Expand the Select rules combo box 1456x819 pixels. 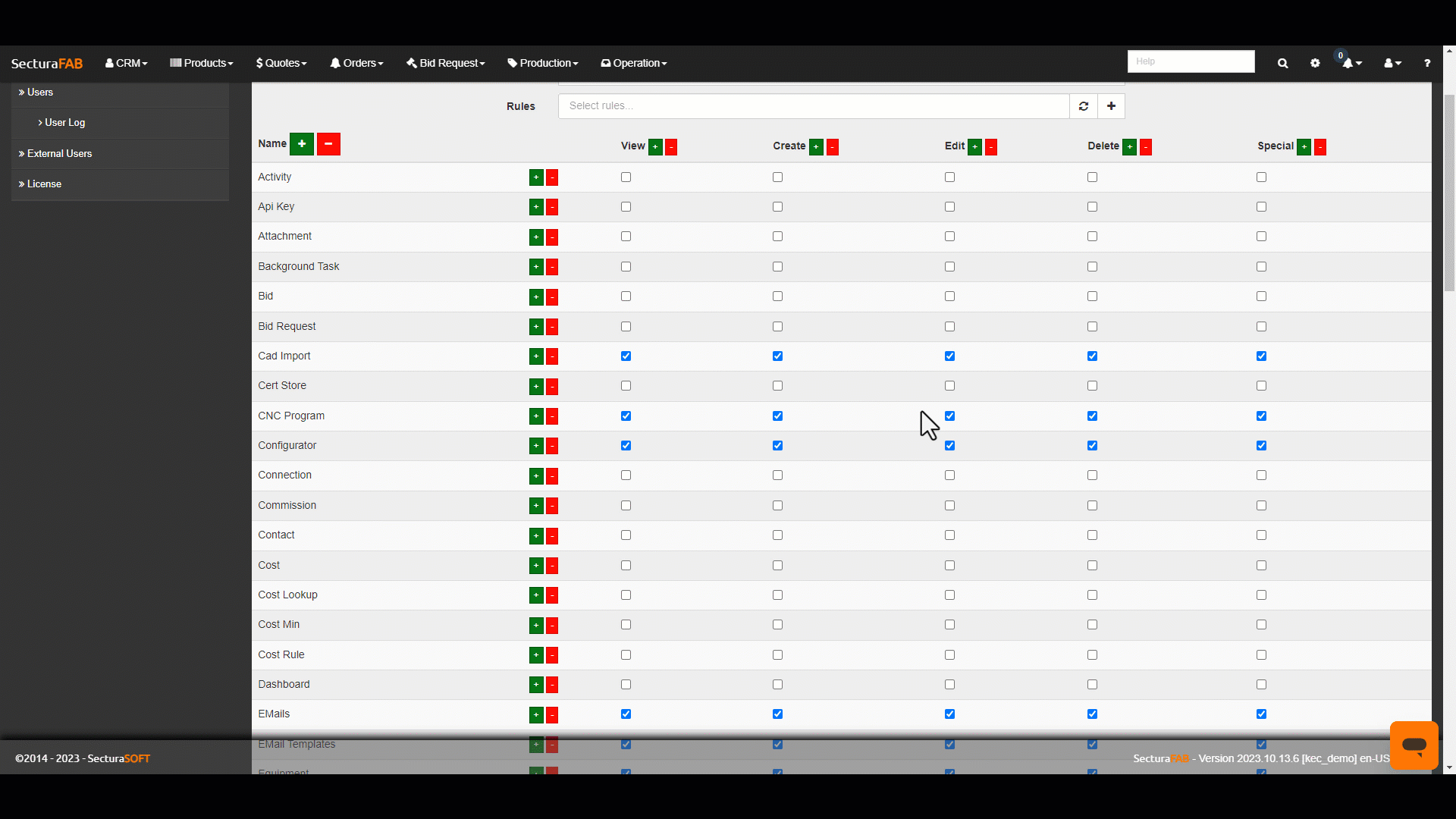tap(813, 106)
